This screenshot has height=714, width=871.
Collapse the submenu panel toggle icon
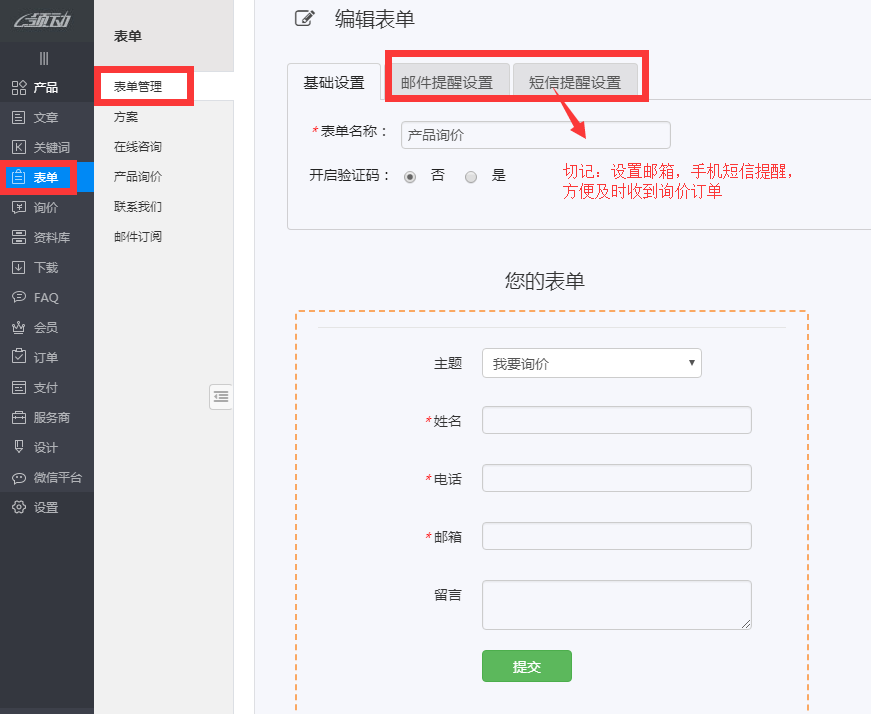pos(221,397)
